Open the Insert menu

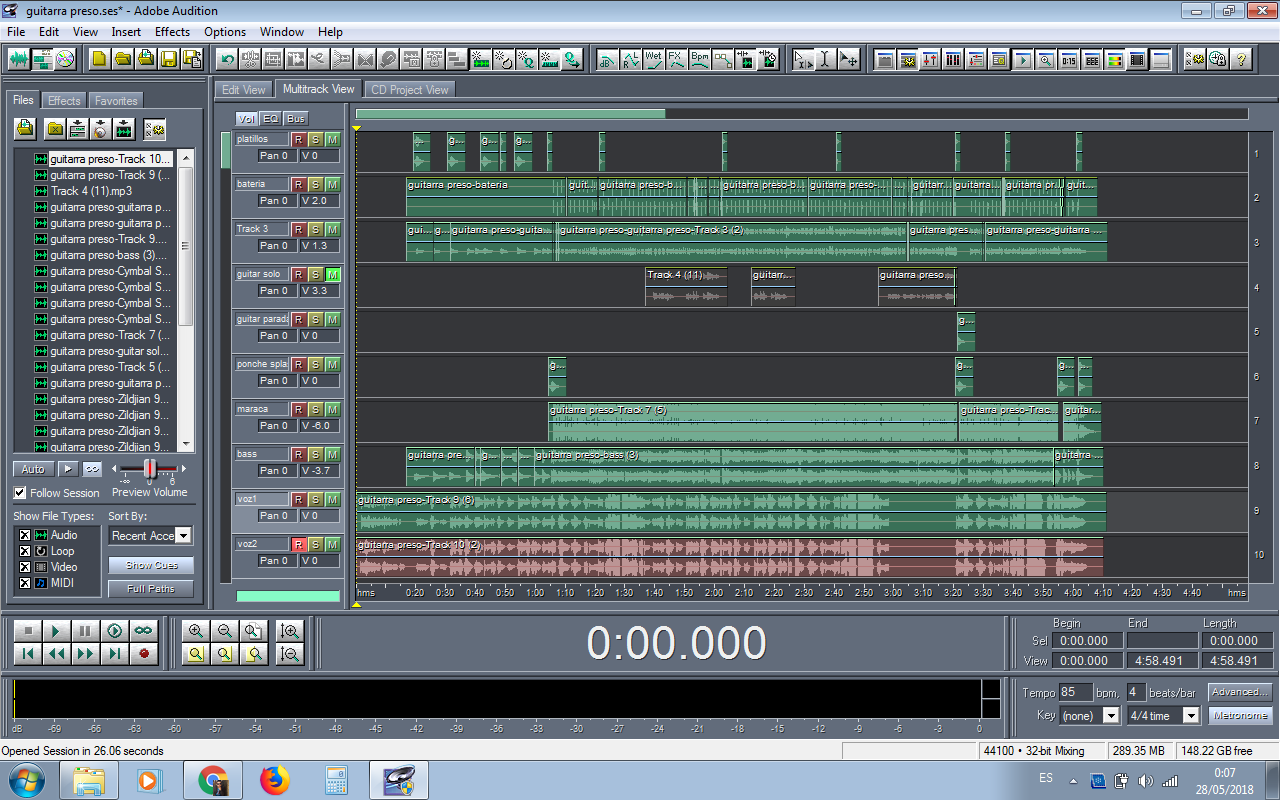coord(126,32)
